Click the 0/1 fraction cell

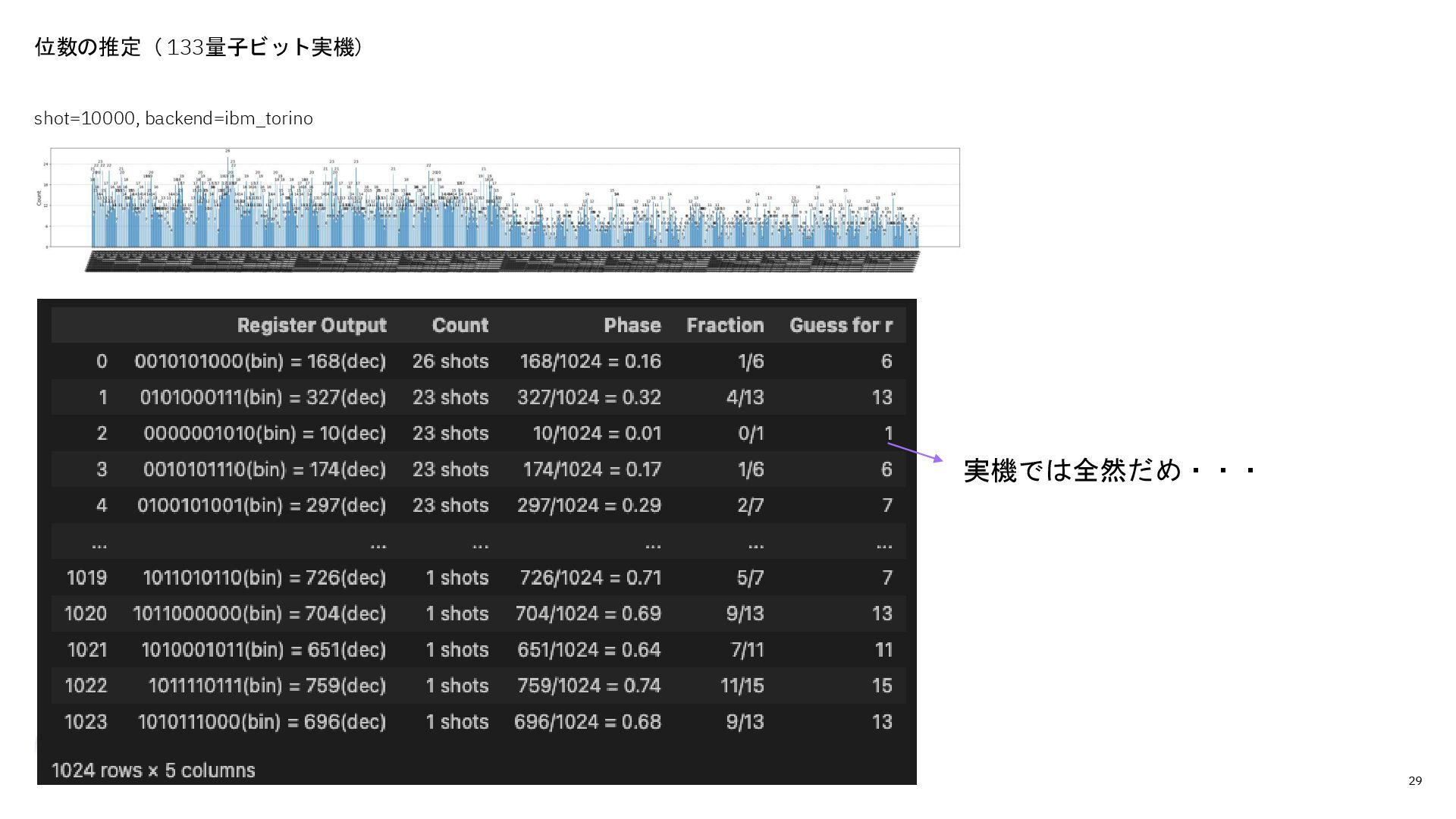pos(750,434)
